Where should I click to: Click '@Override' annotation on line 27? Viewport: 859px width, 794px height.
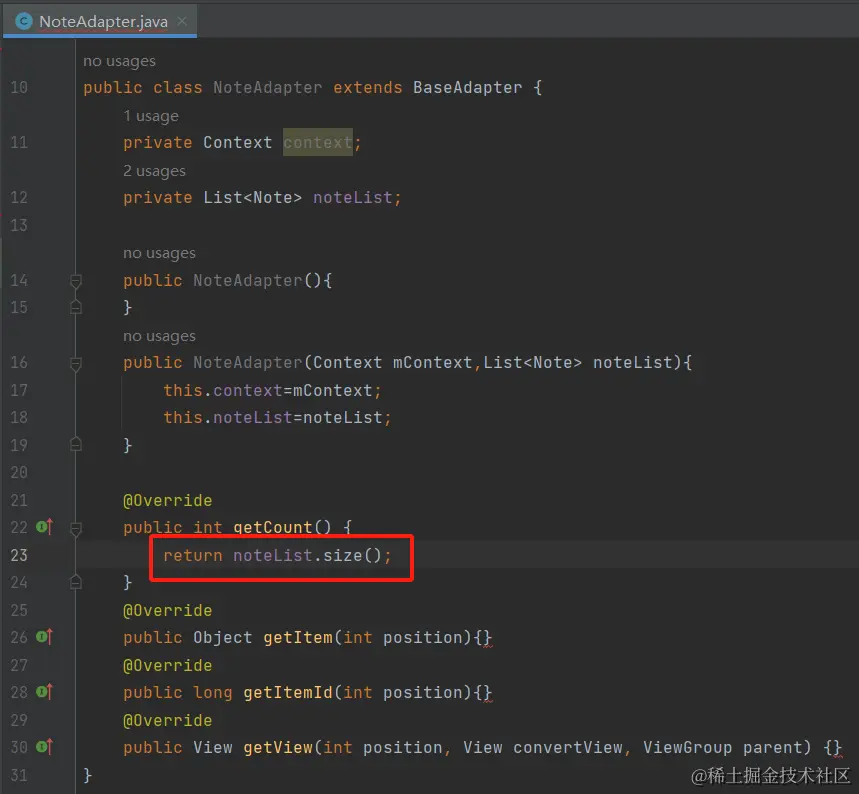168,665
